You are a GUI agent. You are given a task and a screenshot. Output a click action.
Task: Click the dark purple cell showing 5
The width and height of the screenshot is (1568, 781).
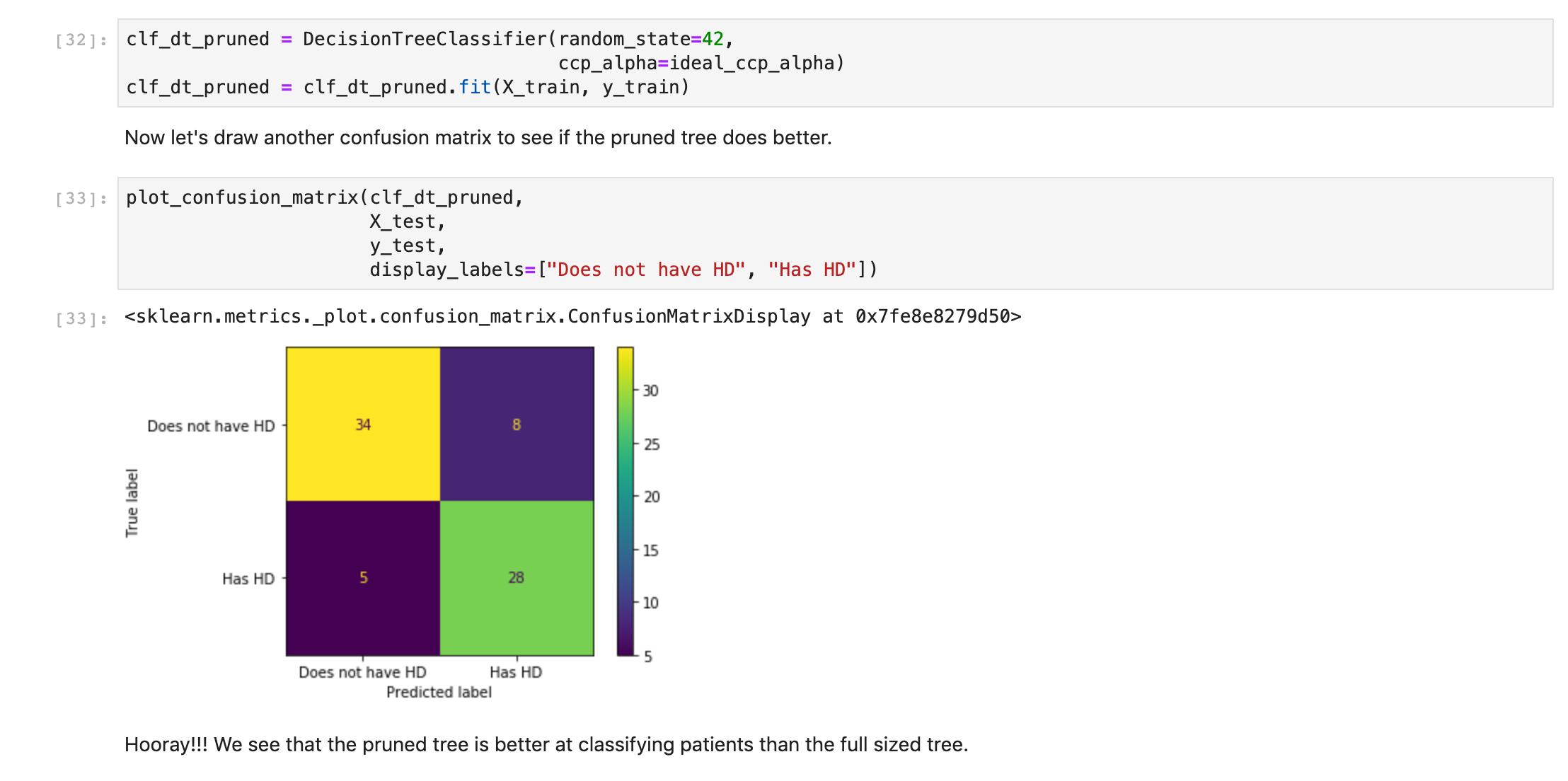click(363, 578)
